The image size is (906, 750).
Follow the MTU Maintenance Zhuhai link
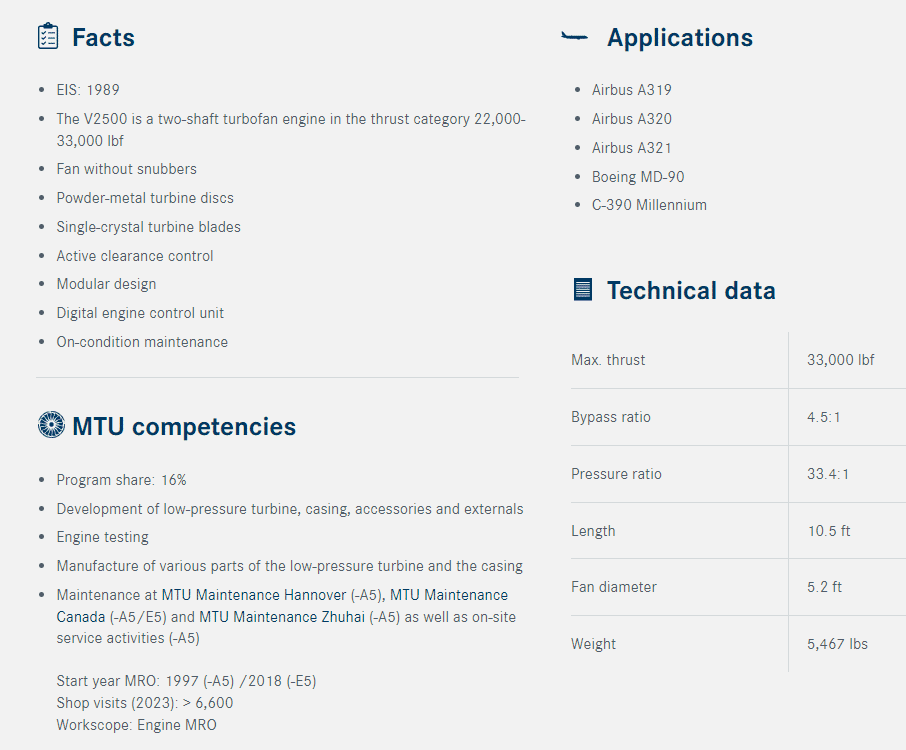point(283,617)
